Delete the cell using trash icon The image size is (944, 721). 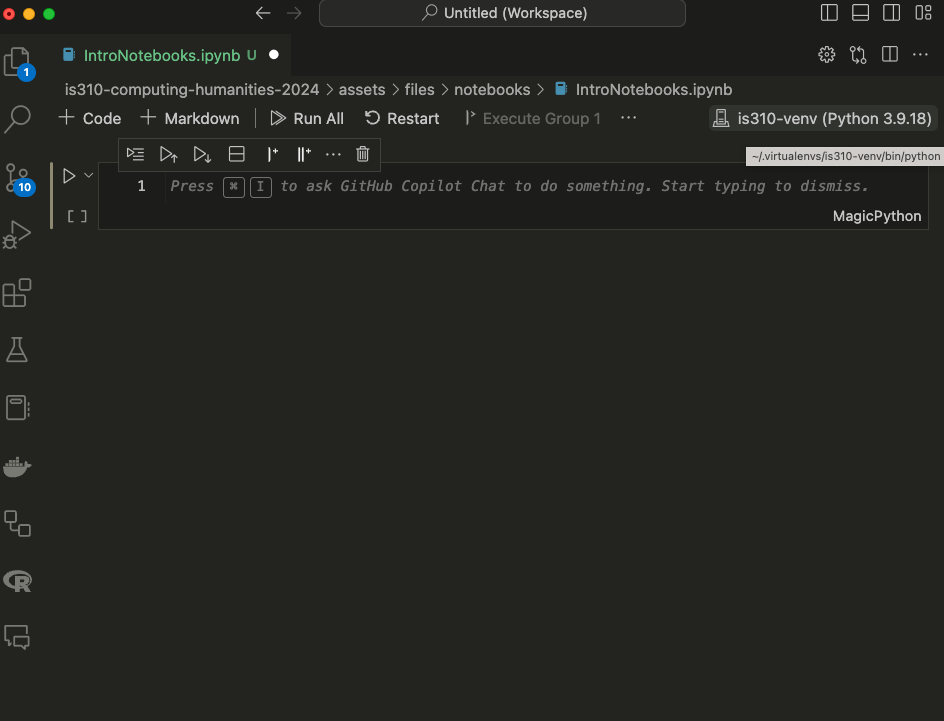point(363,154)
